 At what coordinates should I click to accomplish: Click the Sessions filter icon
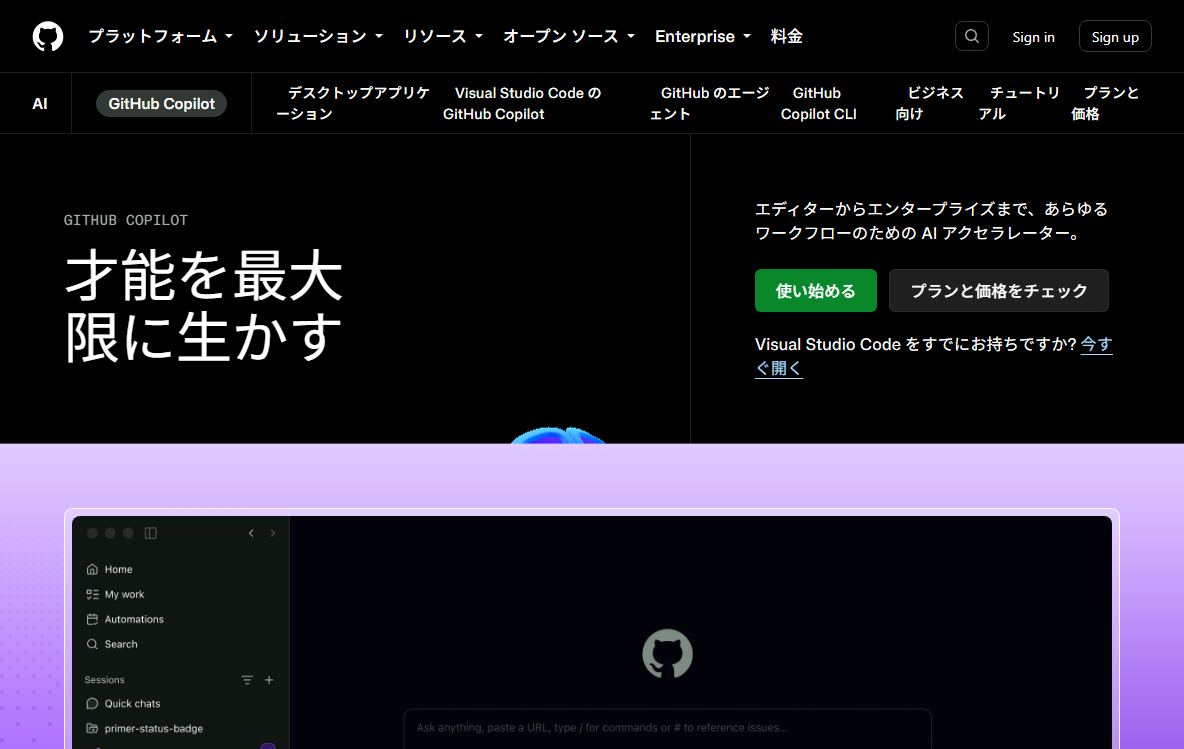[247, 680]
